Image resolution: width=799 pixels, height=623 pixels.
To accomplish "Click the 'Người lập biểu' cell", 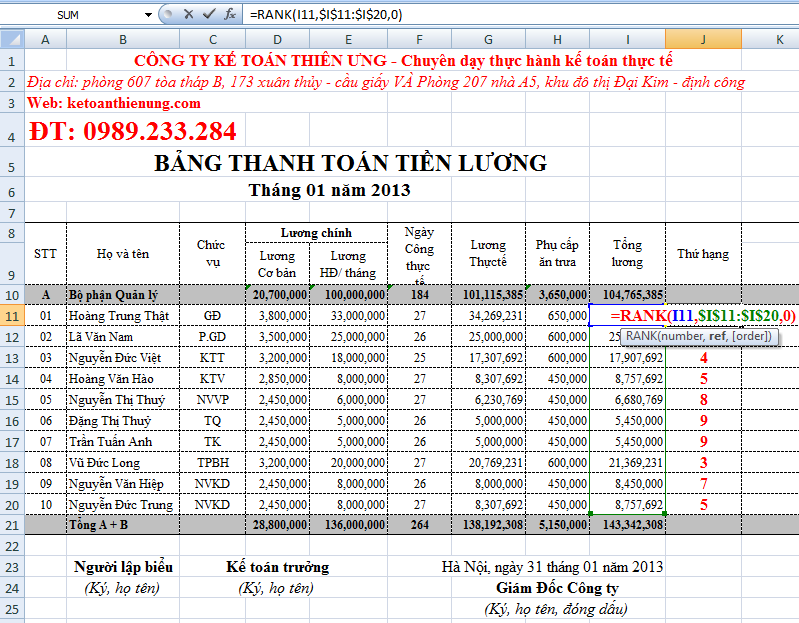I will point(123,567).
